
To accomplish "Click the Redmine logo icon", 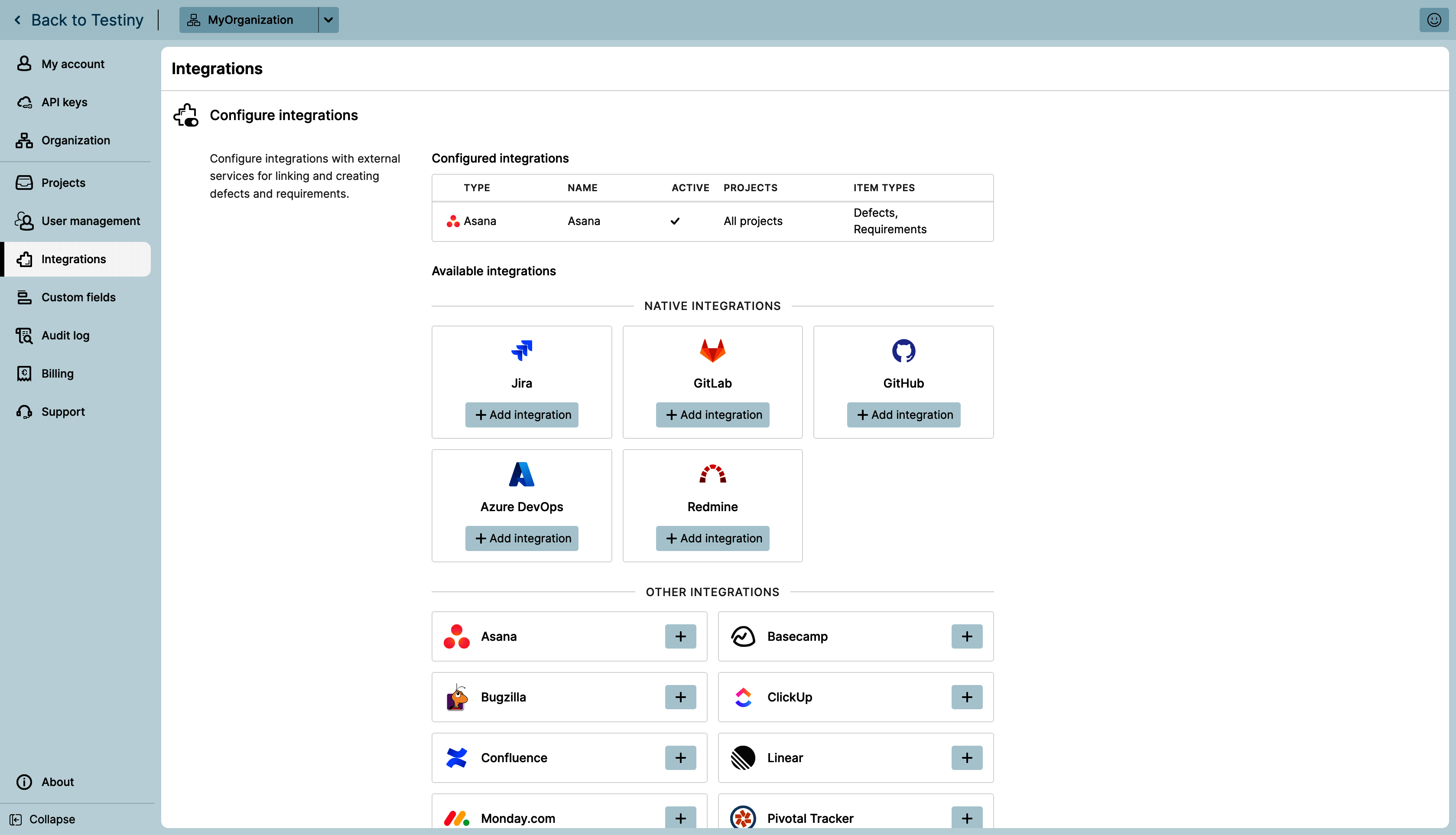I will [712, 474].
